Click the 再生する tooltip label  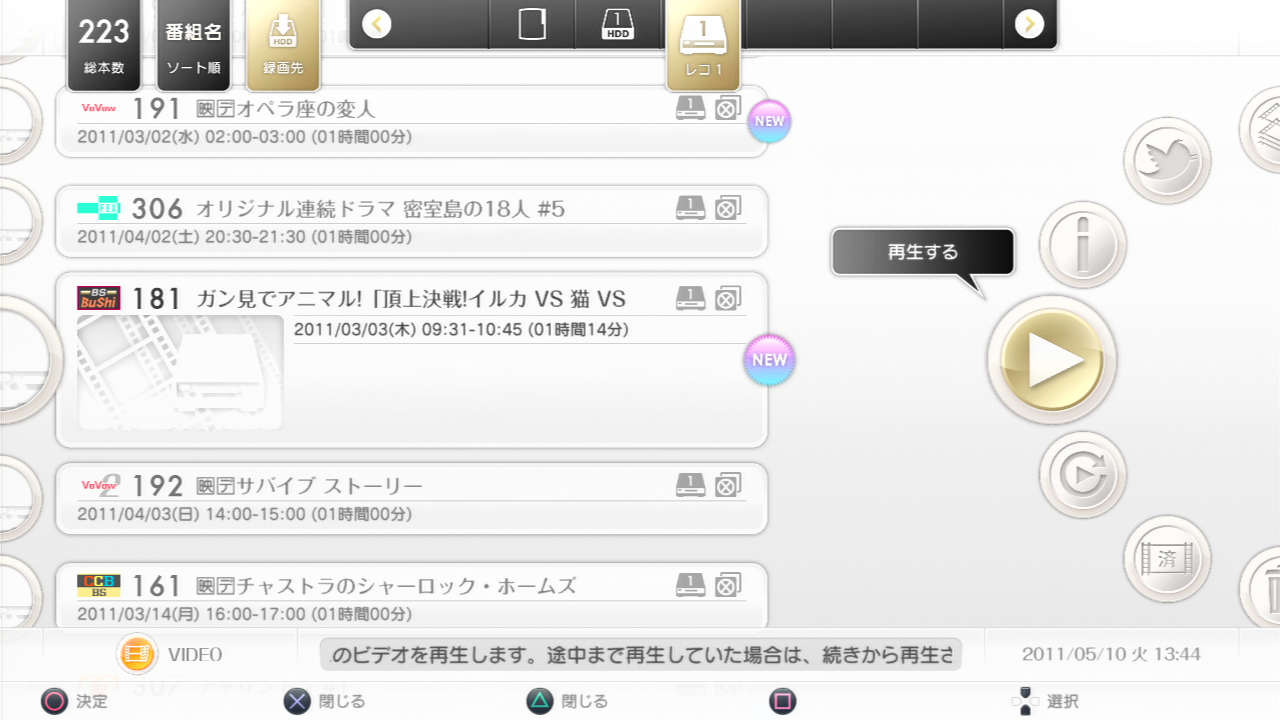tap(923, 252)
